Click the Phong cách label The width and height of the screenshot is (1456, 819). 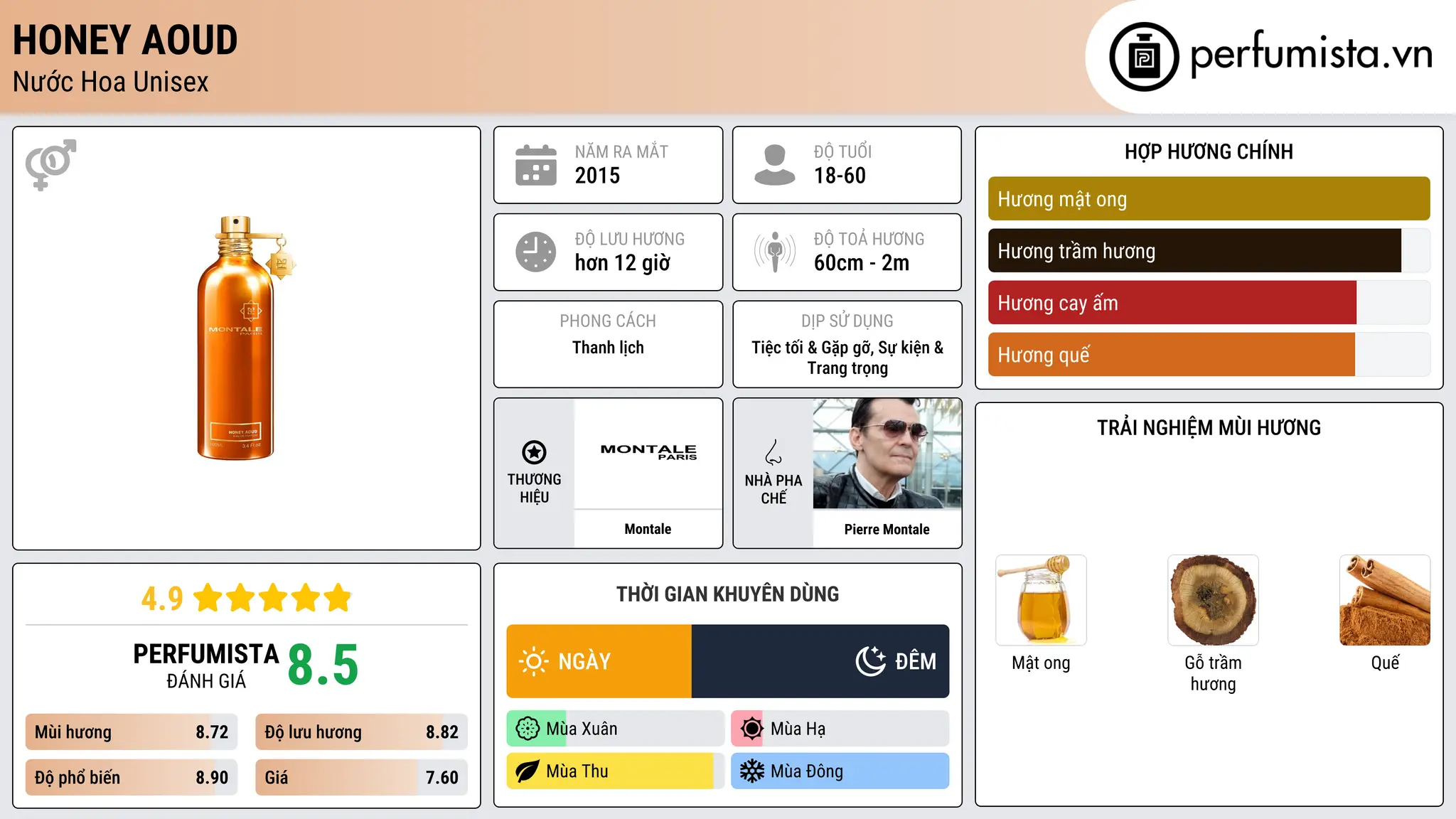pos(608,321)
